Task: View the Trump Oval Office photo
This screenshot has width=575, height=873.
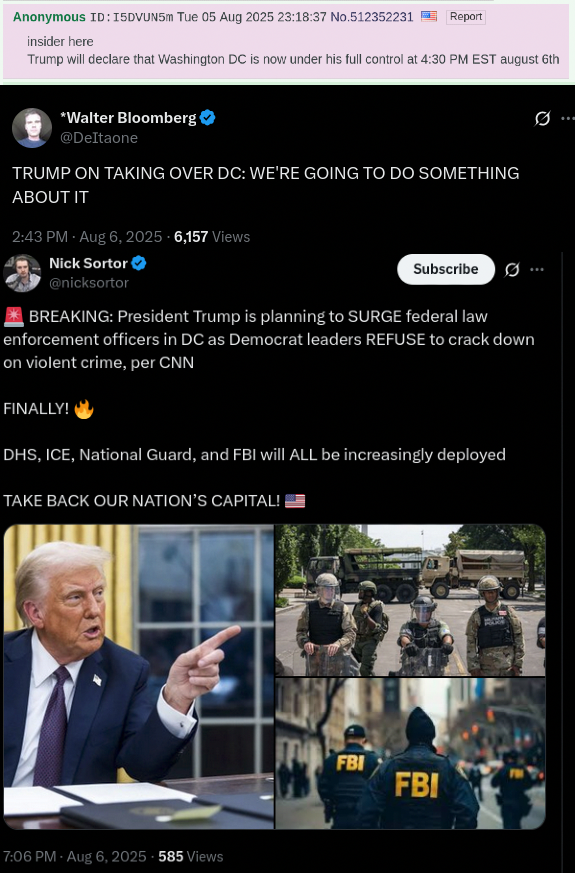Action: 139,676
